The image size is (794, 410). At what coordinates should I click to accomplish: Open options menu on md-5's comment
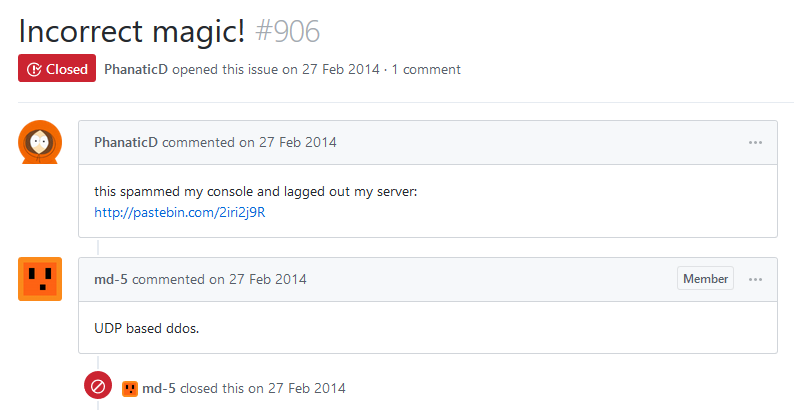pyautogui.click(x=755, y=279)
